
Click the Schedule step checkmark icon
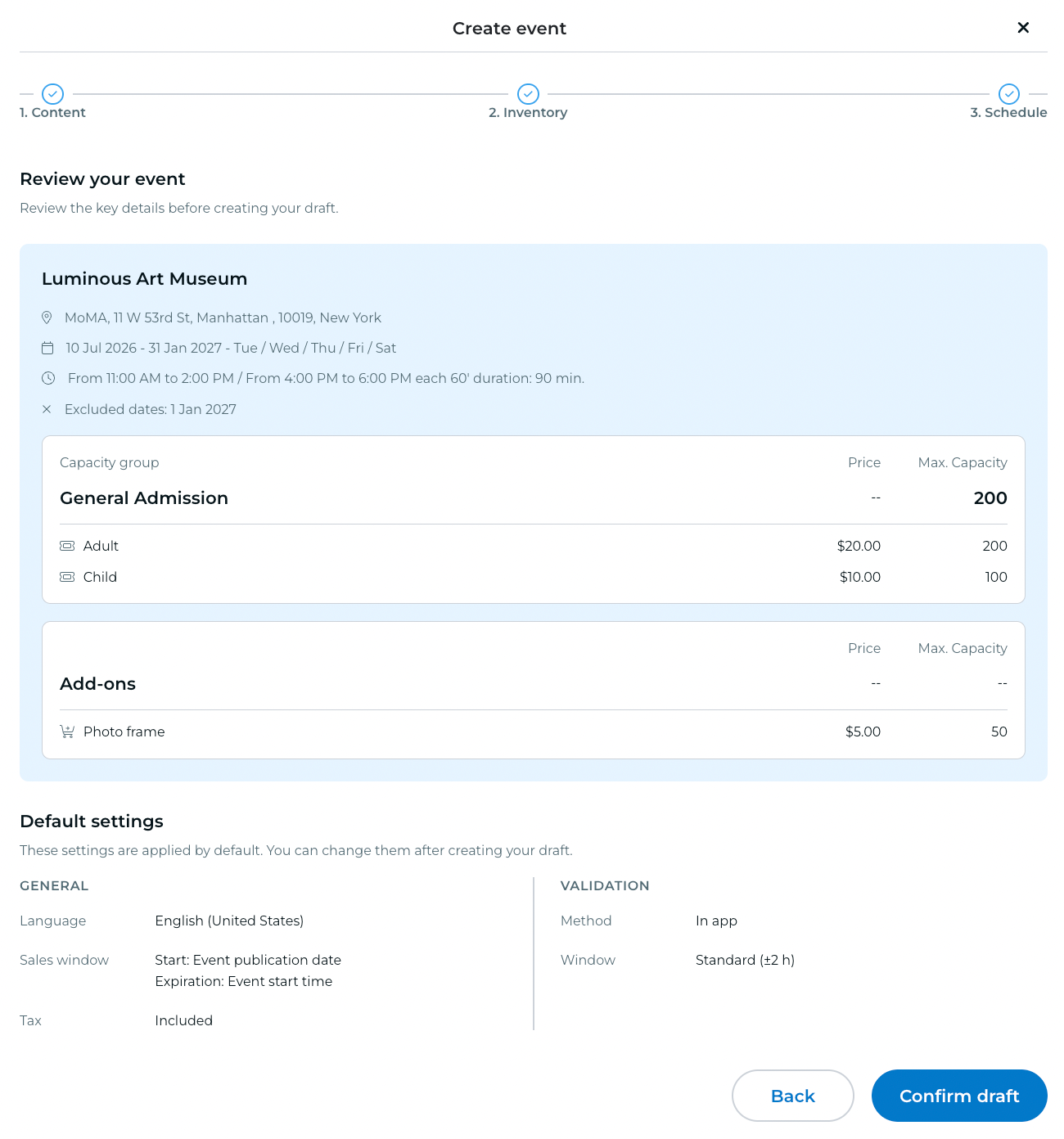(x=1009, y=94)
